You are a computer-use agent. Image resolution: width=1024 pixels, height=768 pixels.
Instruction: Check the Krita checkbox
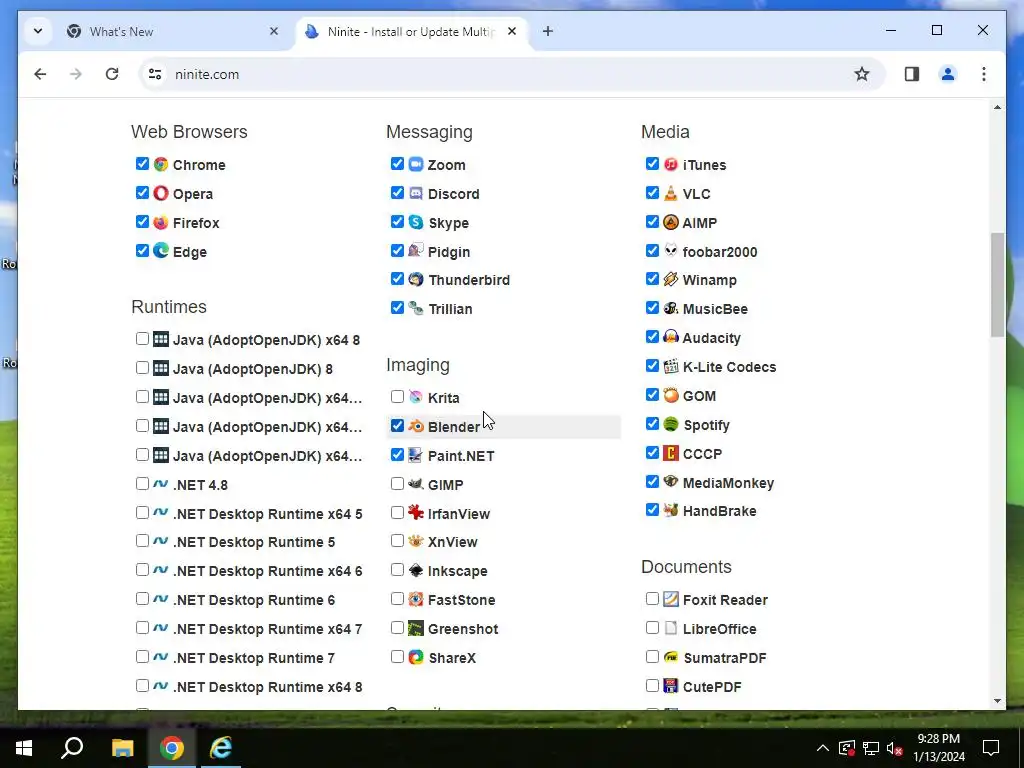[x=397, y=396]
